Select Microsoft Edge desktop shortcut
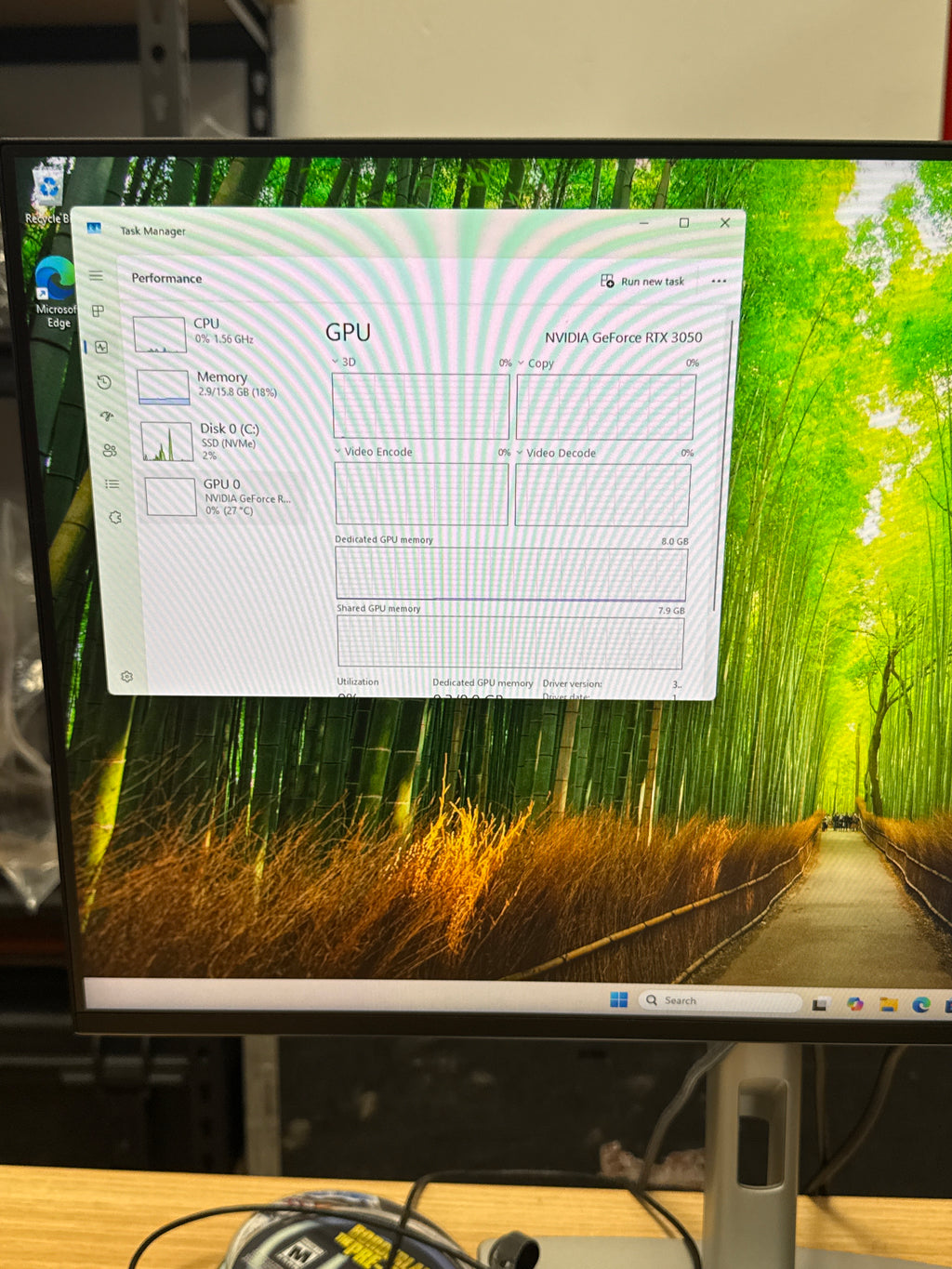 (54, 292)
